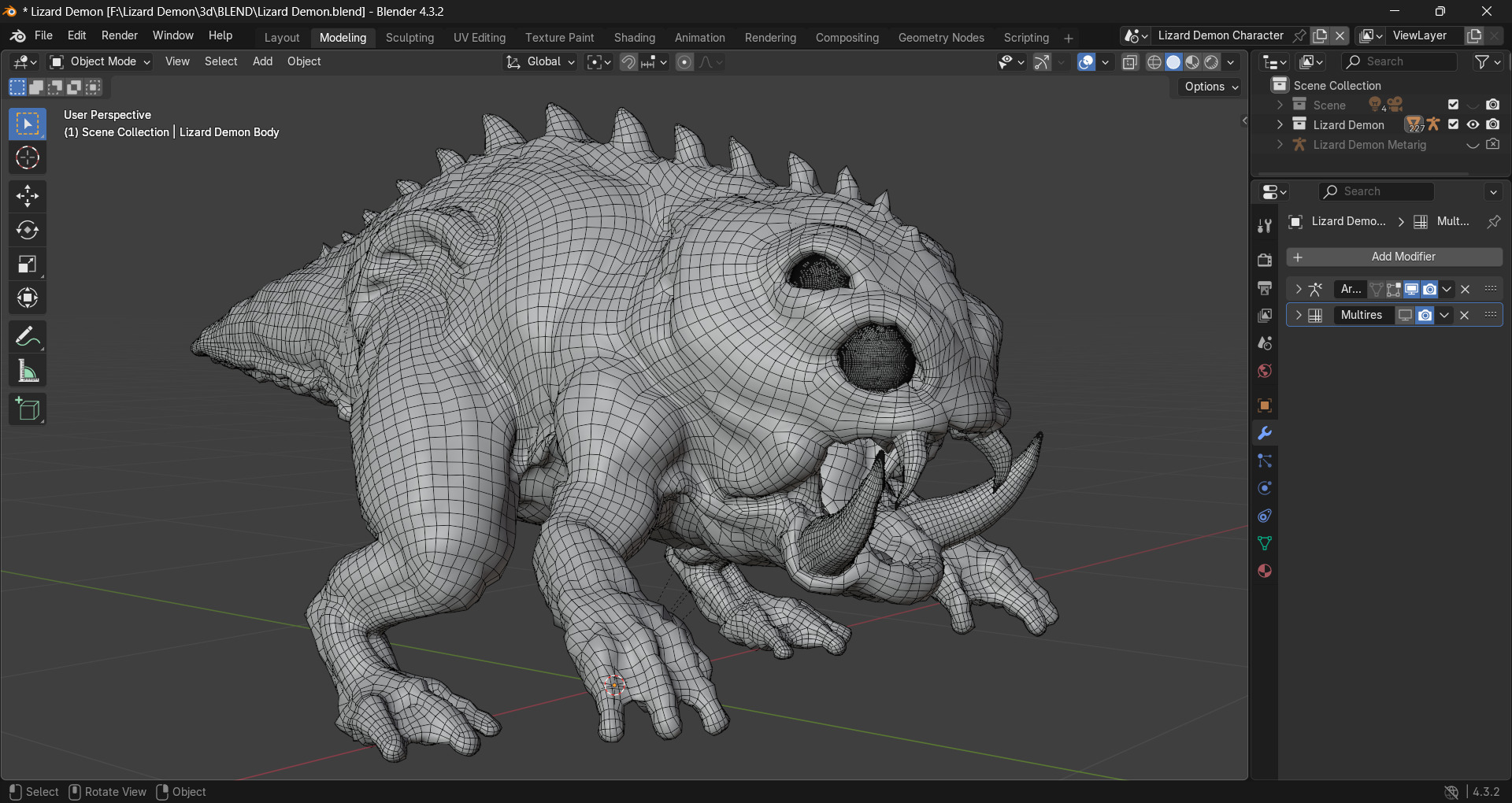Open the Physics properties tab
The width and height of the screenshot is (1512, 803).
tap(1265, 488)
